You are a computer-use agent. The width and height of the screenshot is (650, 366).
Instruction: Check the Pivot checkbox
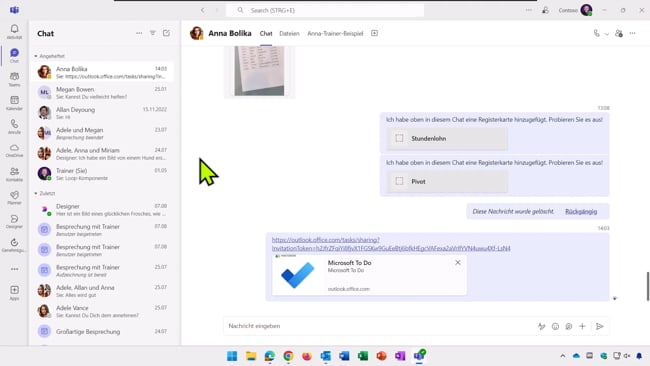click(399, 181)
